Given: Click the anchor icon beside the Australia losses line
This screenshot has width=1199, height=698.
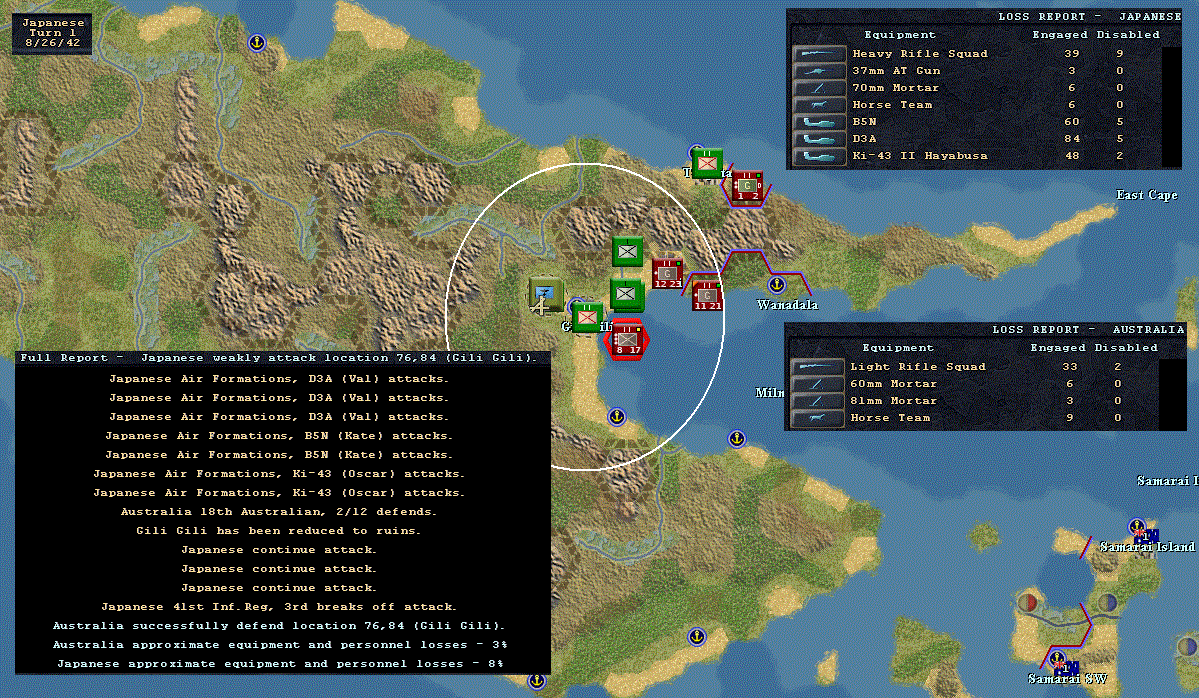Looking at the screenshot, I should [x=696, y=636].
